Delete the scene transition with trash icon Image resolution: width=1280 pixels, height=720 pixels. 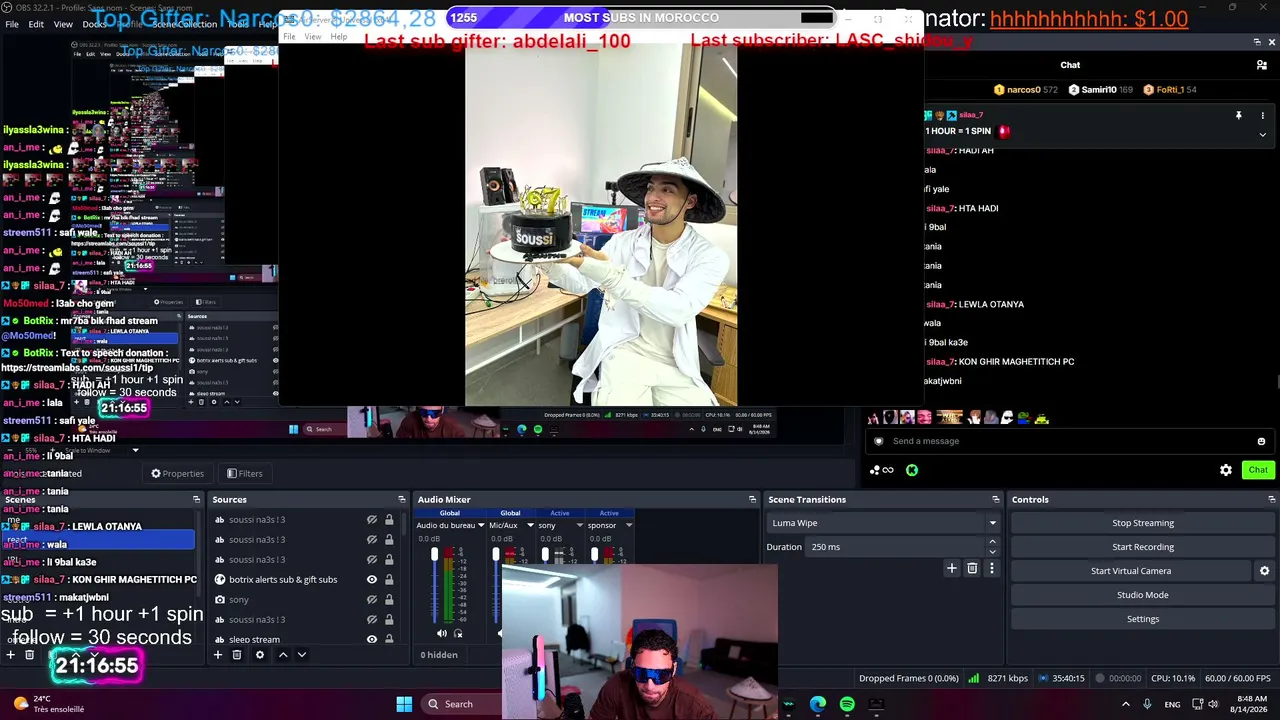pos(972,568)
